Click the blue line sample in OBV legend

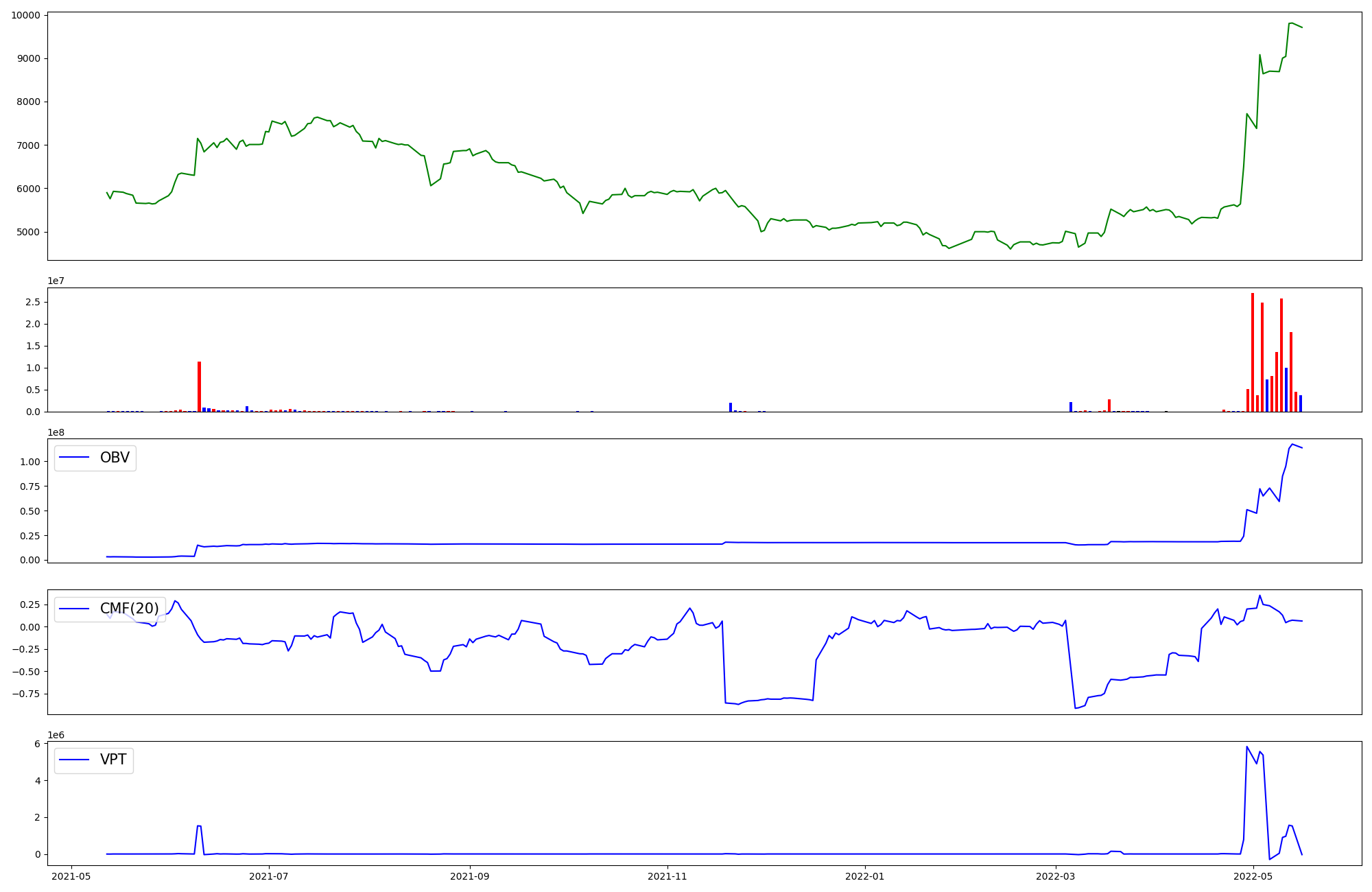[x=74, y=458]
